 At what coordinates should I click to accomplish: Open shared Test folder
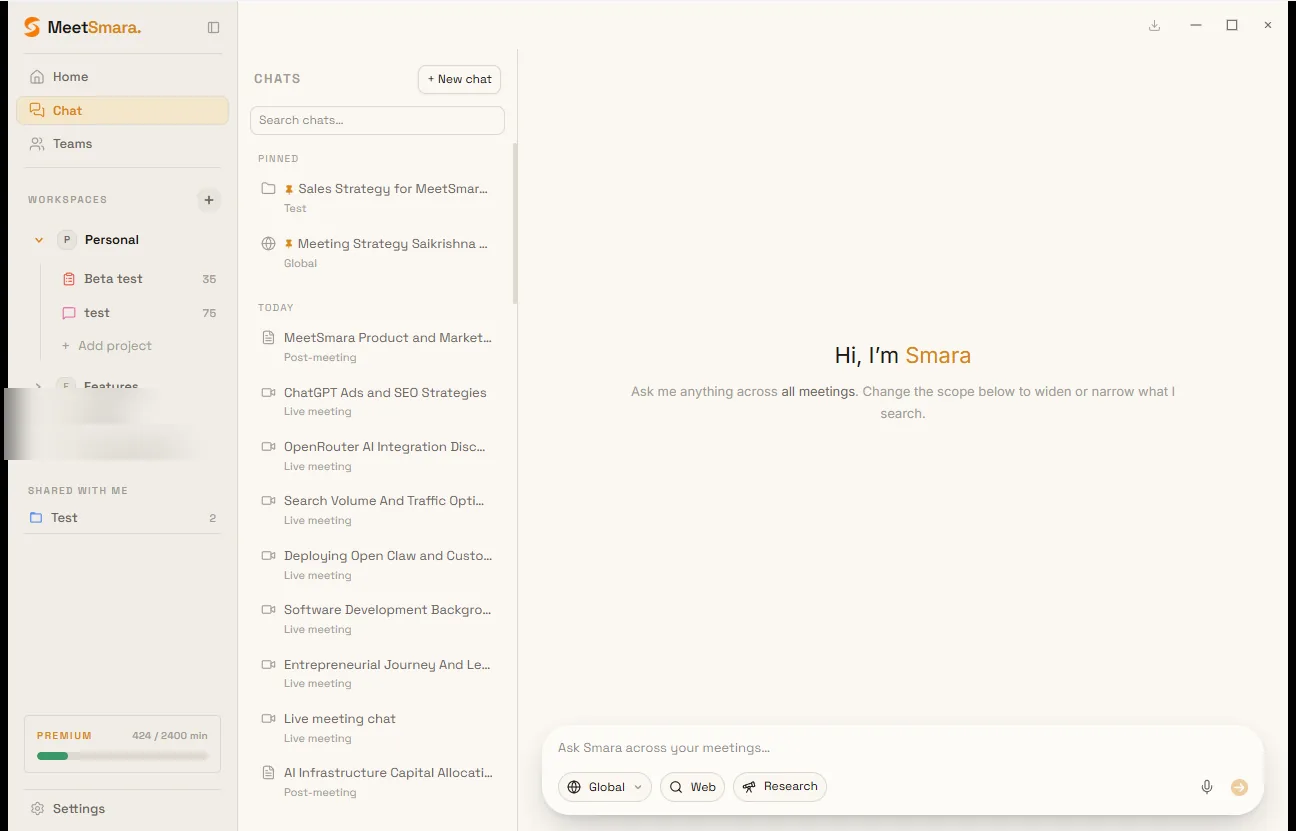pyautogui.click(x=122, y=518)
